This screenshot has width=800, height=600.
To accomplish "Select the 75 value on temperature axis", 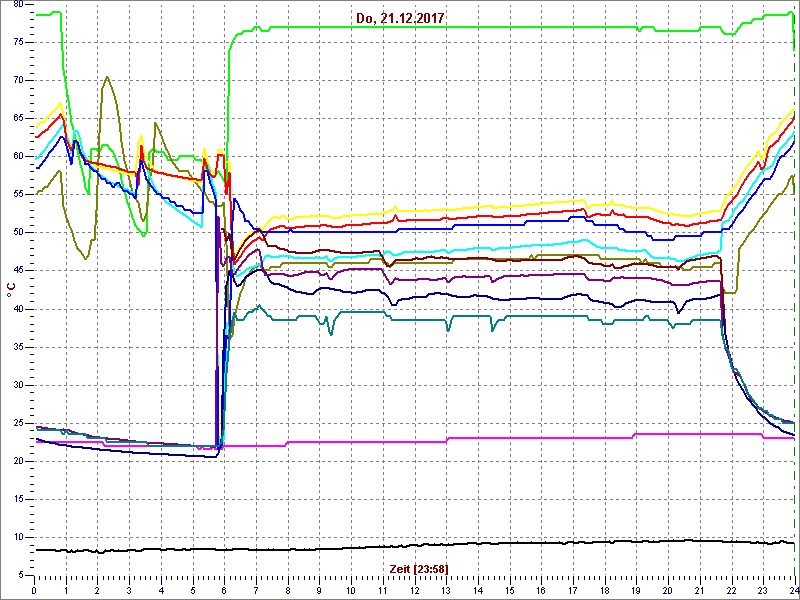I will click(x=18, y=42).
